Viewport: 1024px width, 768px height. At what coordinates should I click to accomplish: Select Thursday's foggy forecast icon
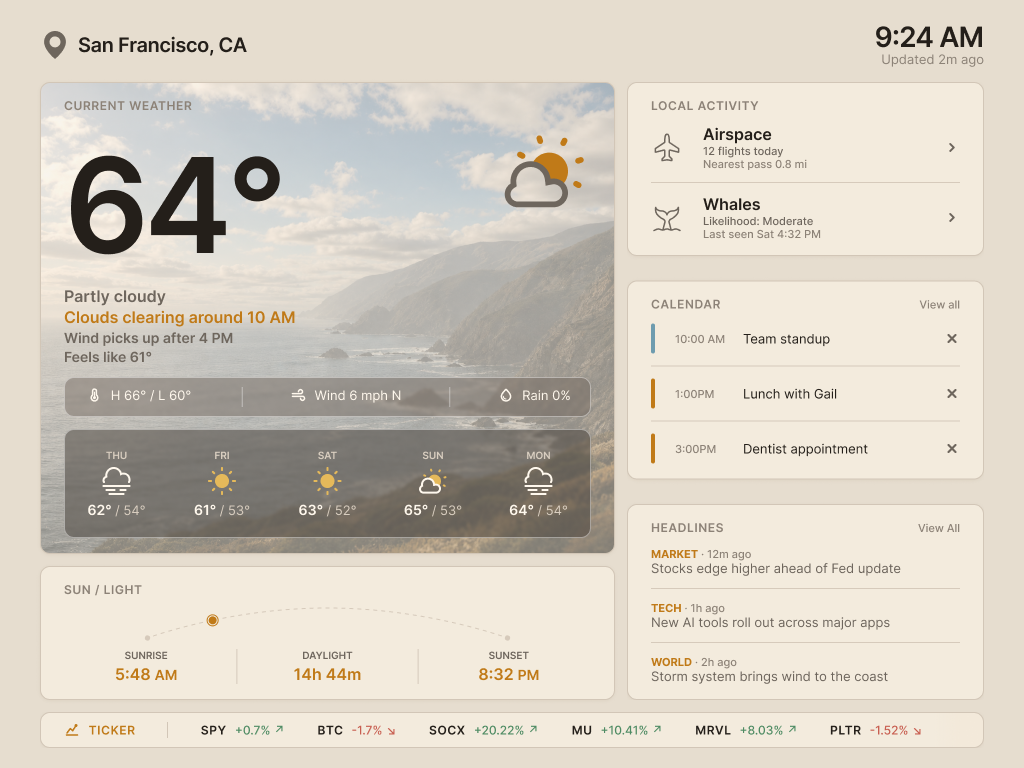(116, 481)
